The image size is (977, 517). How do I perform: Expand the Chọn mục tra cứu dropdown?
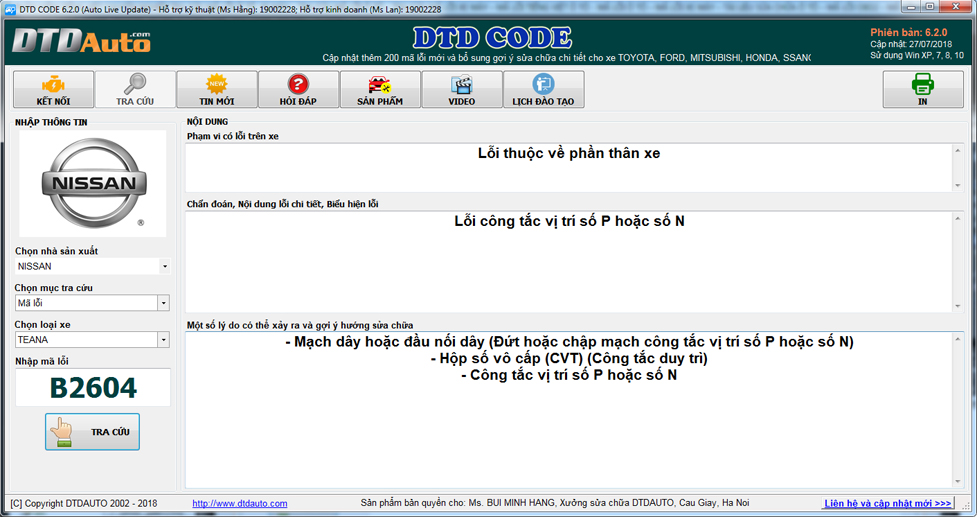[x=164, y=303]
